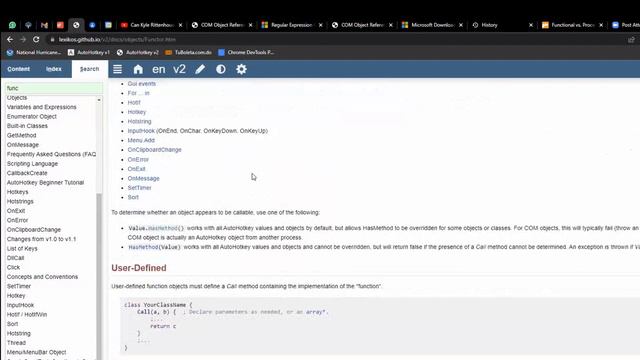The height and width of the screenshot is (360, 640).
Task: Open 'GetMethod' in the sidebar results
Action: [x=22, y=135]
